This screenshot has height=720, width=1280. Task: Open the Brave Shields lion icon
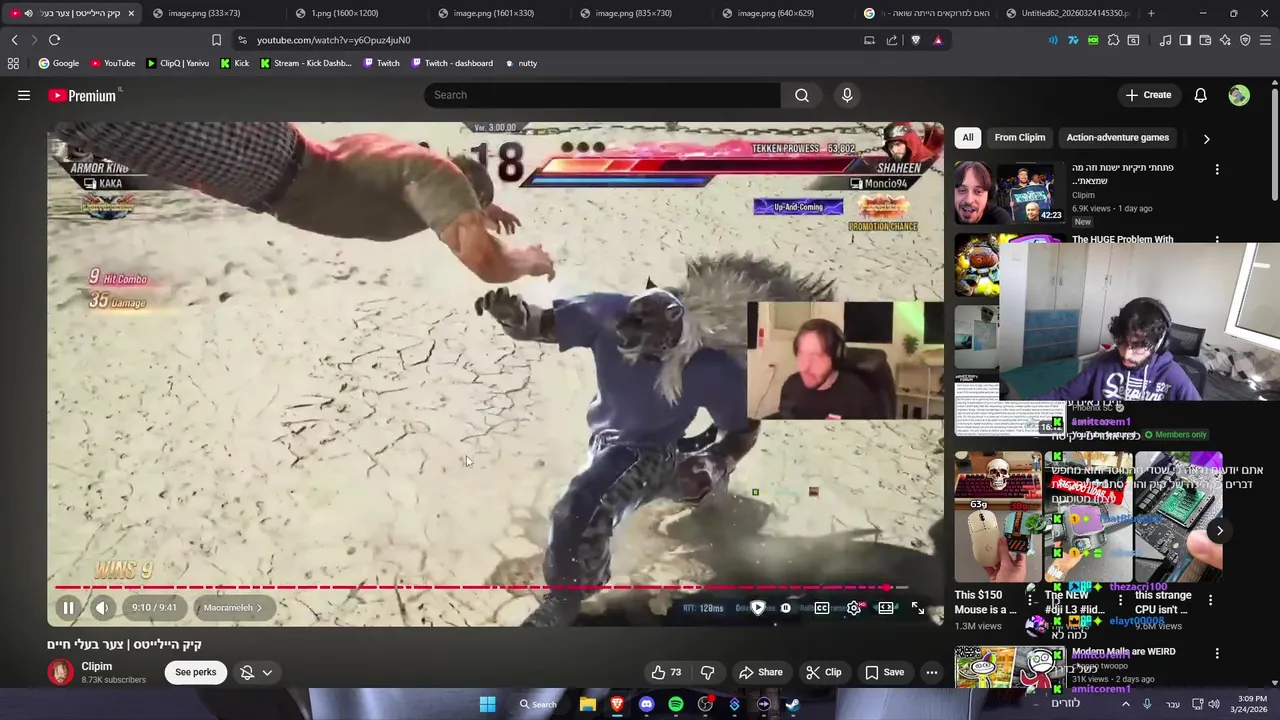pos(915,40)
